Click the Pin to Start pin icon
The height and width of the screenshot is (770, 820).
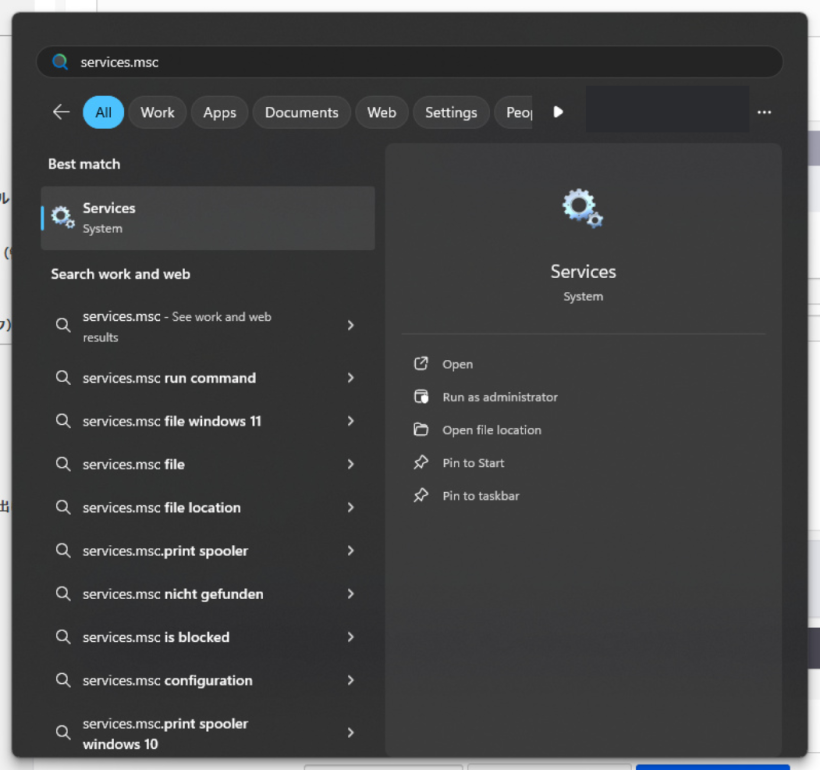(421, 463)
